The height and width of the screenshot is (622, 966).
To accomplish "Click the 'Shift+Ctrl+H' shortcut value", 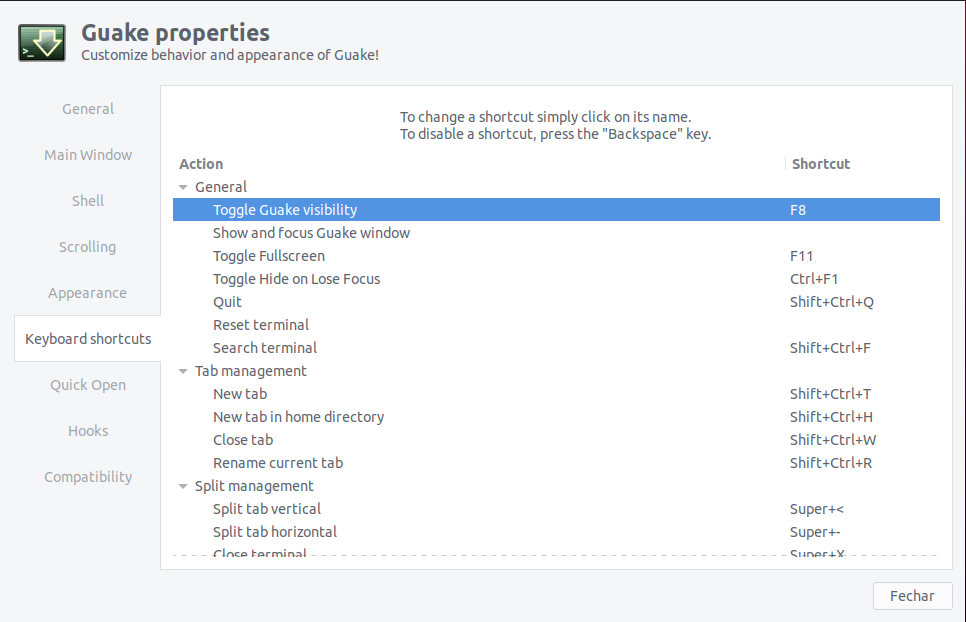I will click(831, 417).
